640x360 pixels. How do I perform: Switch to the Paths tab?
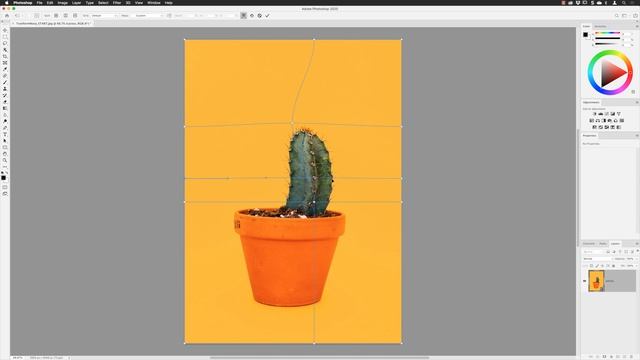click(603, 244)
